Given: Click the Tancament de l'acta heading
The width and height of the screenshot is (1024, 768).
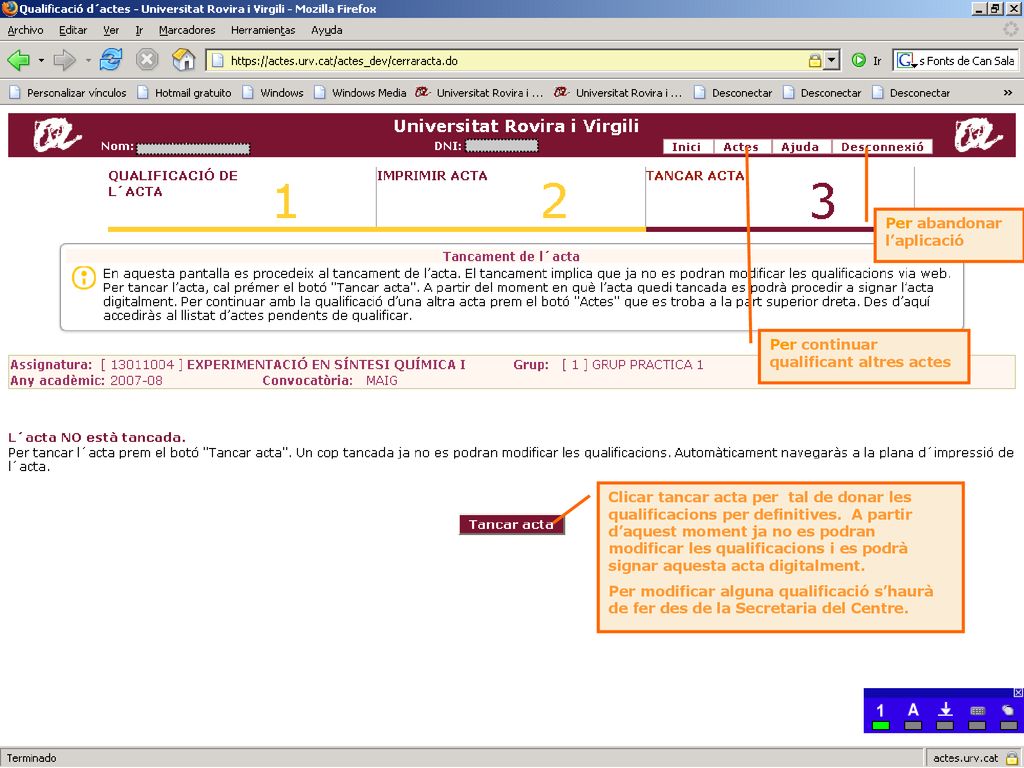Looking at the screenshot, I should coord(511,257).
